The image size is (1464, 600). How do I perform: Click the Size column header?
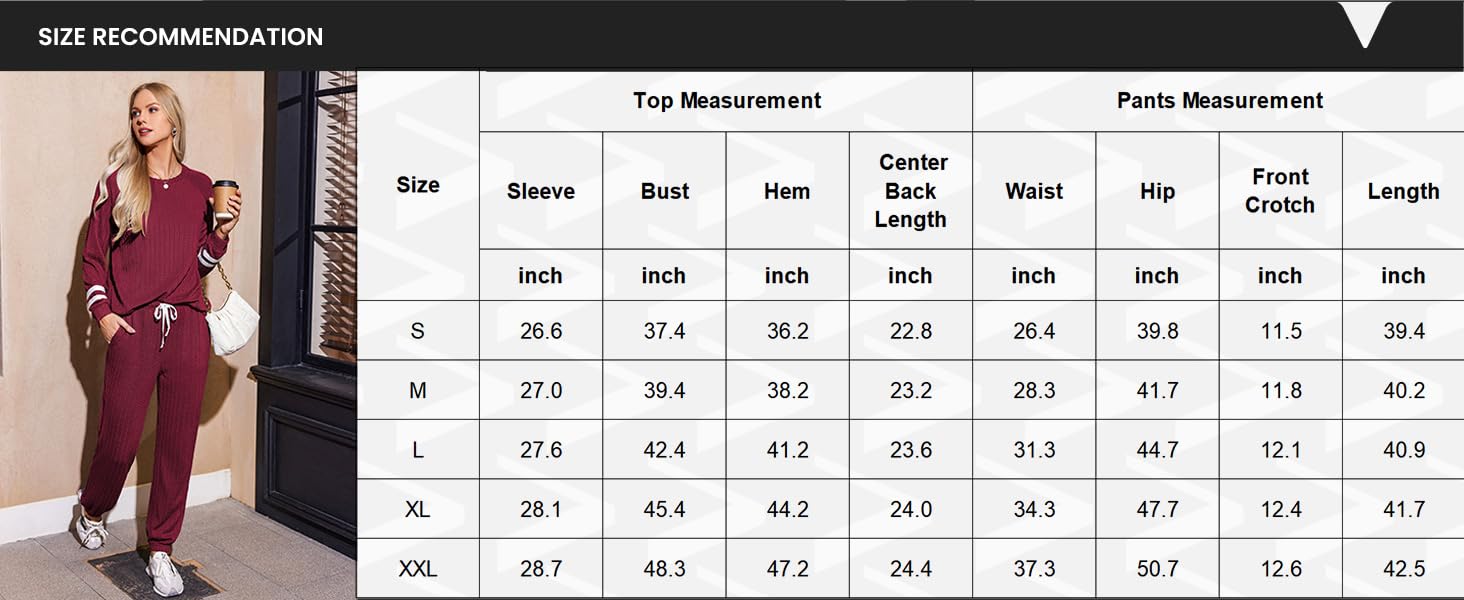coord(418,185)
